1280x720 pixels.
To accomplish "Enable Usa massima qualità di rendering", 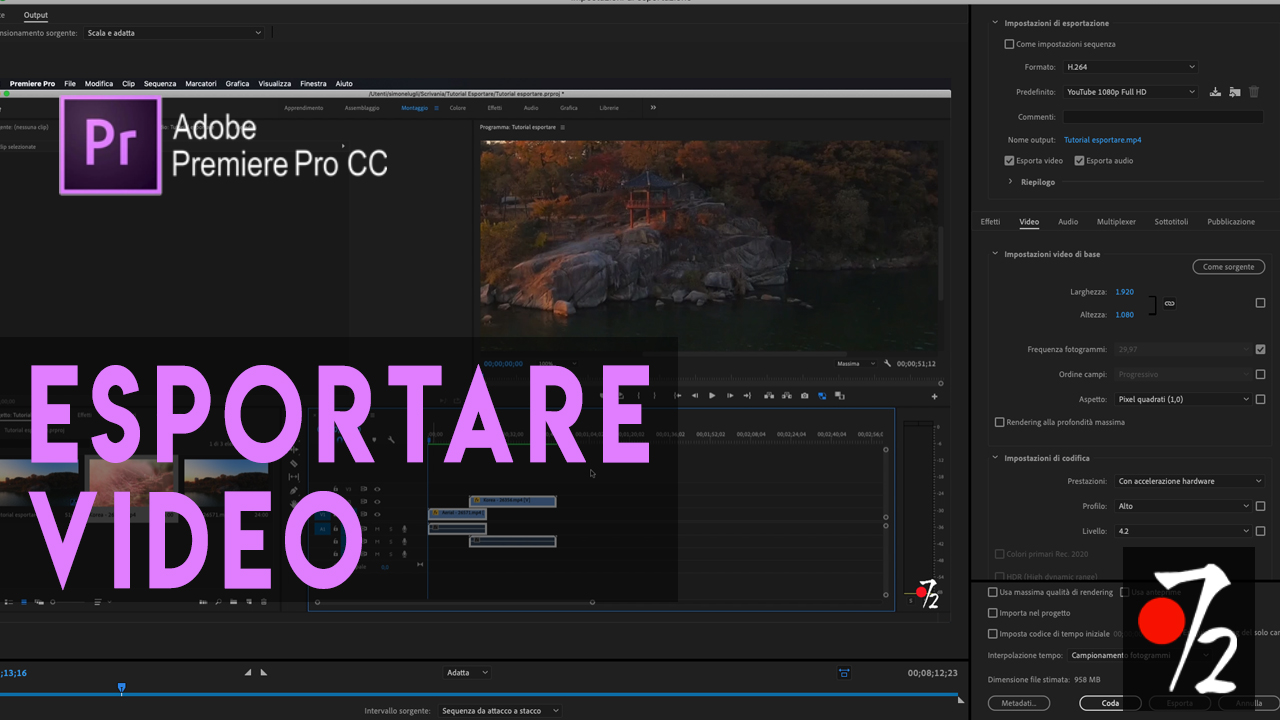I will click(993, 592).
